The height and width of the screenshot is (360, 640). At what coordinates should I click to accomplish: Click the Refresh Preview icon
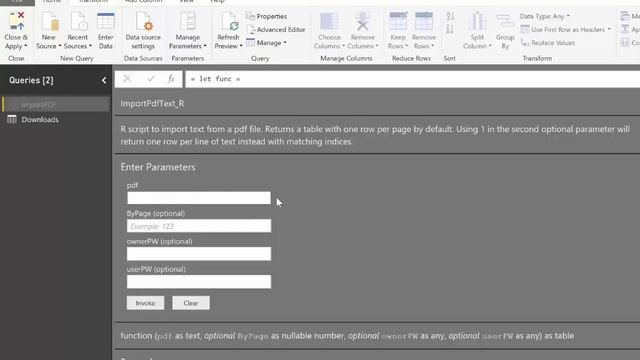(229, 21)
